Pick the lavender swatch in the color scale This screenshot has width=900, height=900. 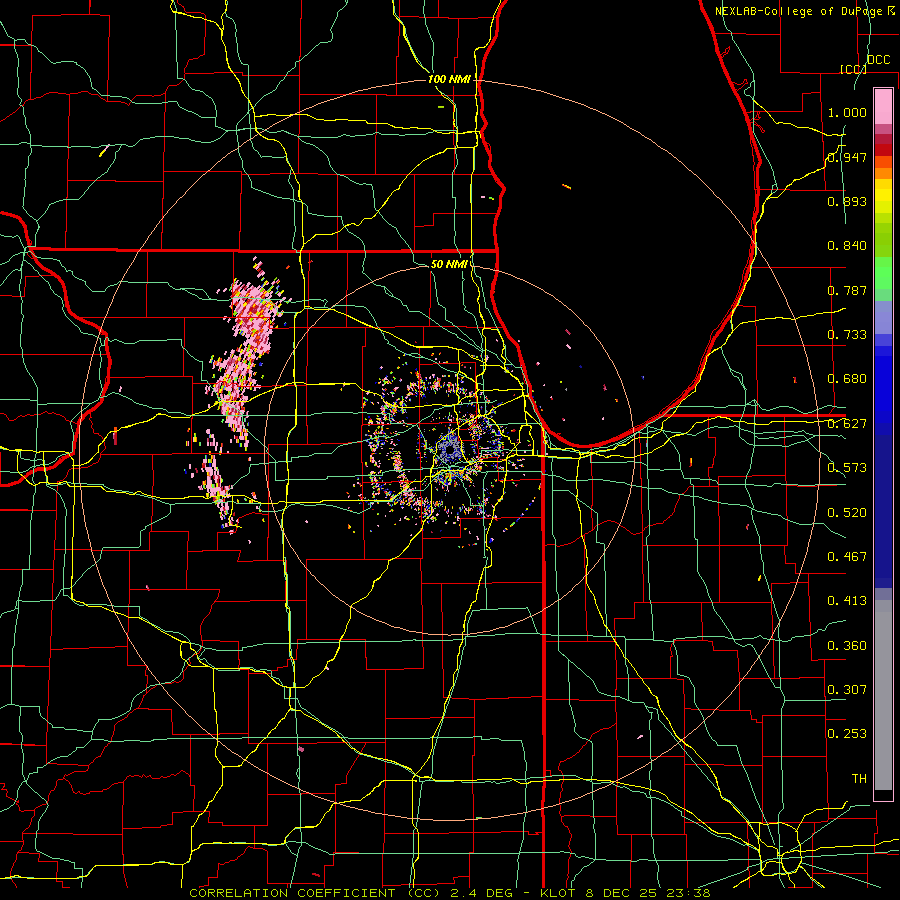pos(883,317)
